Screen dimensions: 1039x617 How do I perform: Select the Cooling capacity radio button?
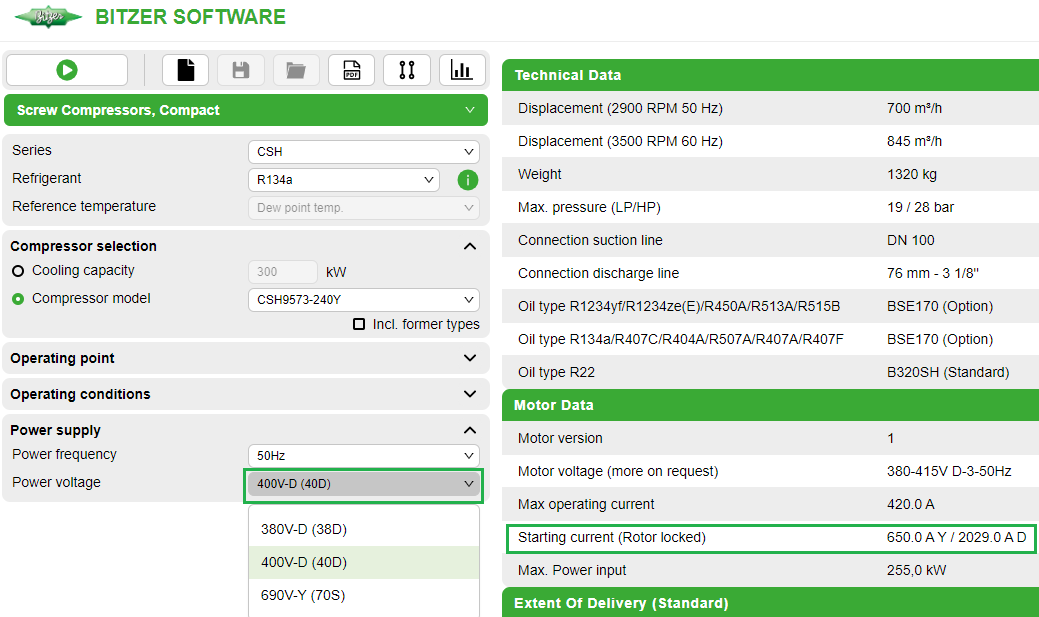pos(18,271)
